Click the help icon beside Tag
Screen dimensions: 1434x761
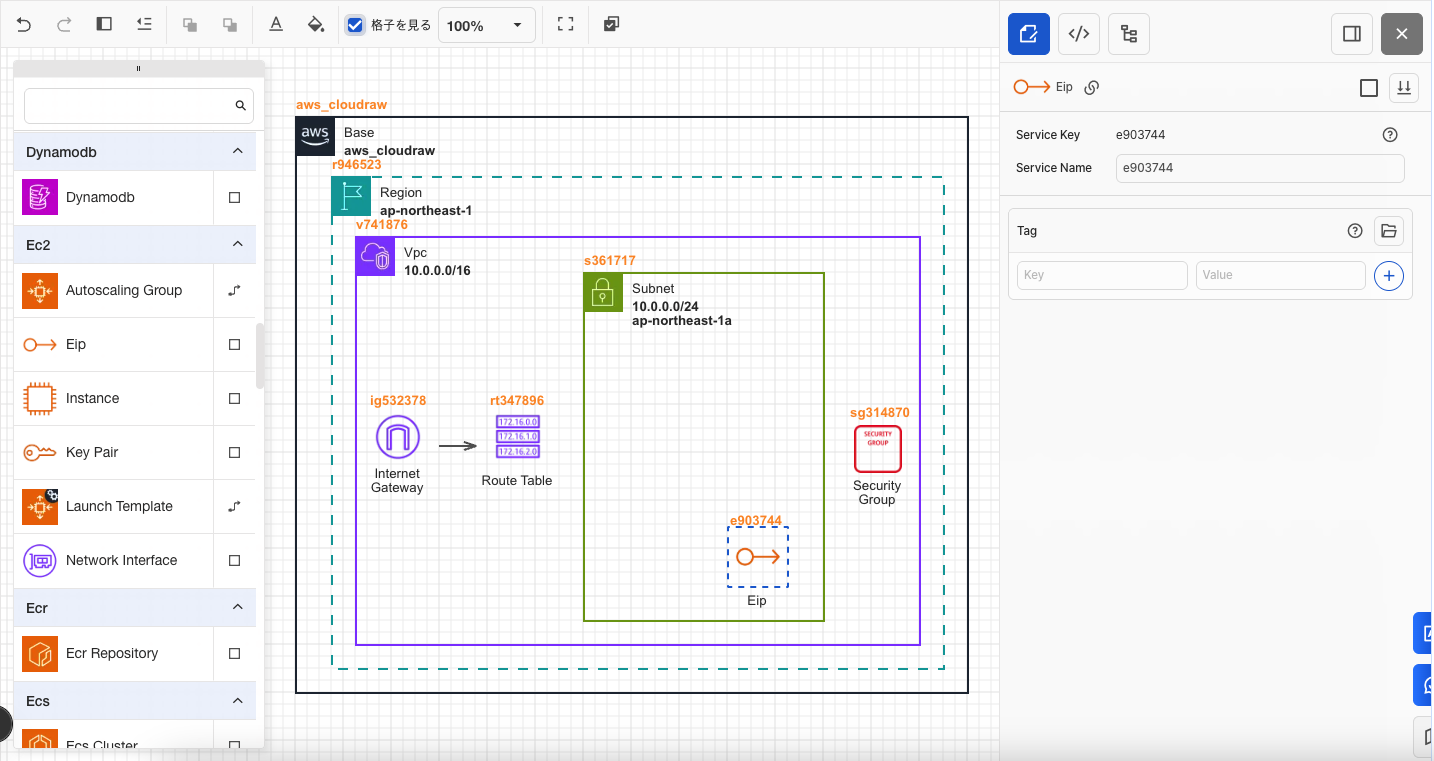1355,231
